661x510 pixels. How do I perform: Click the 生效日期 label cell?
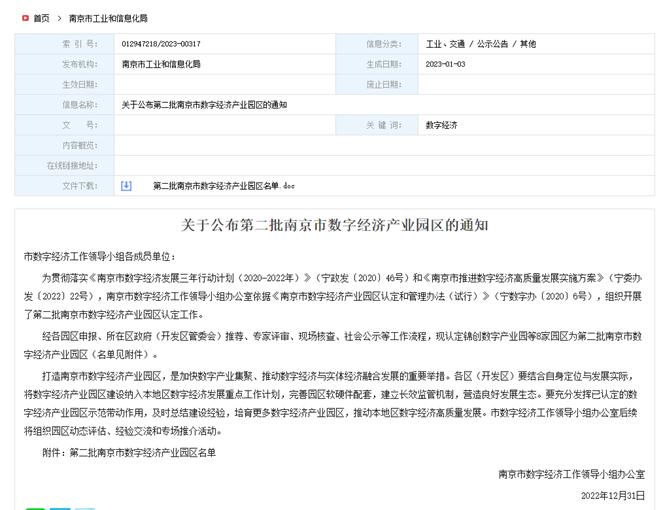(64, 84)
